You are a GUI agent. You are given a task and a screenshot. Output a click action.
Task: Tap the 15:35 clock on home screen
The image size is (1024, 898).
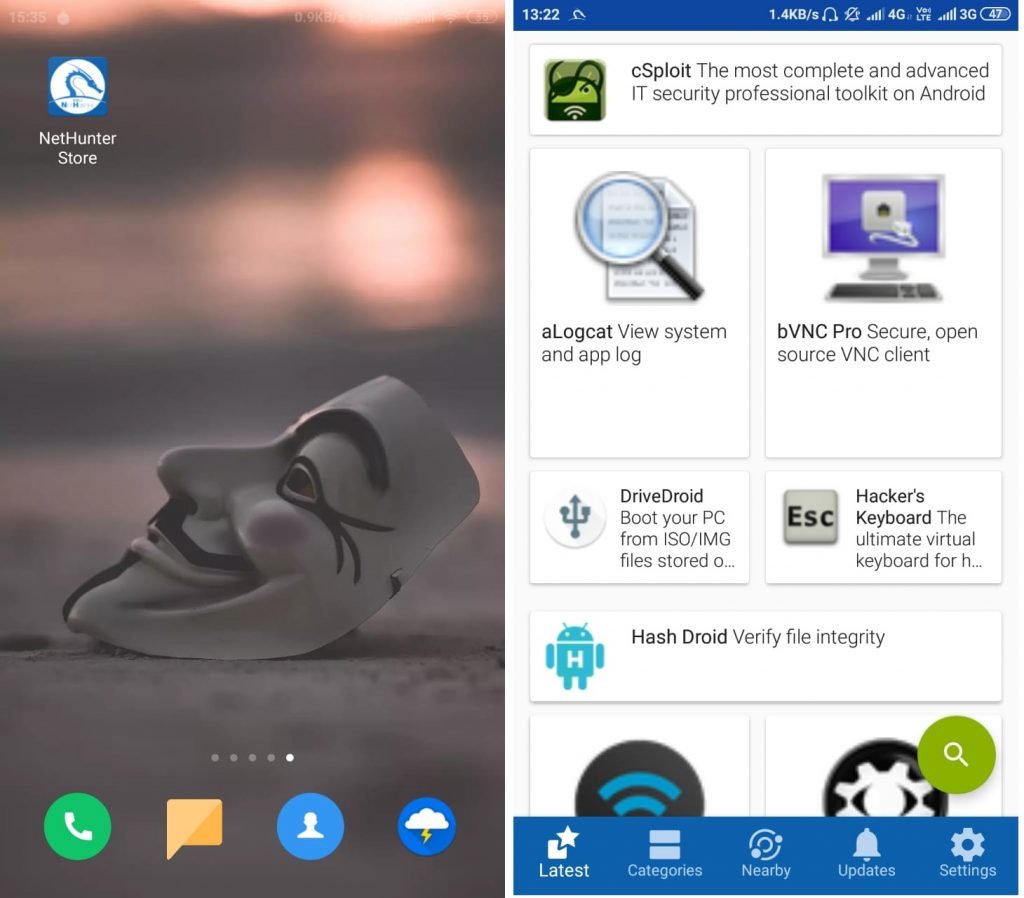(x=27, y=17)
